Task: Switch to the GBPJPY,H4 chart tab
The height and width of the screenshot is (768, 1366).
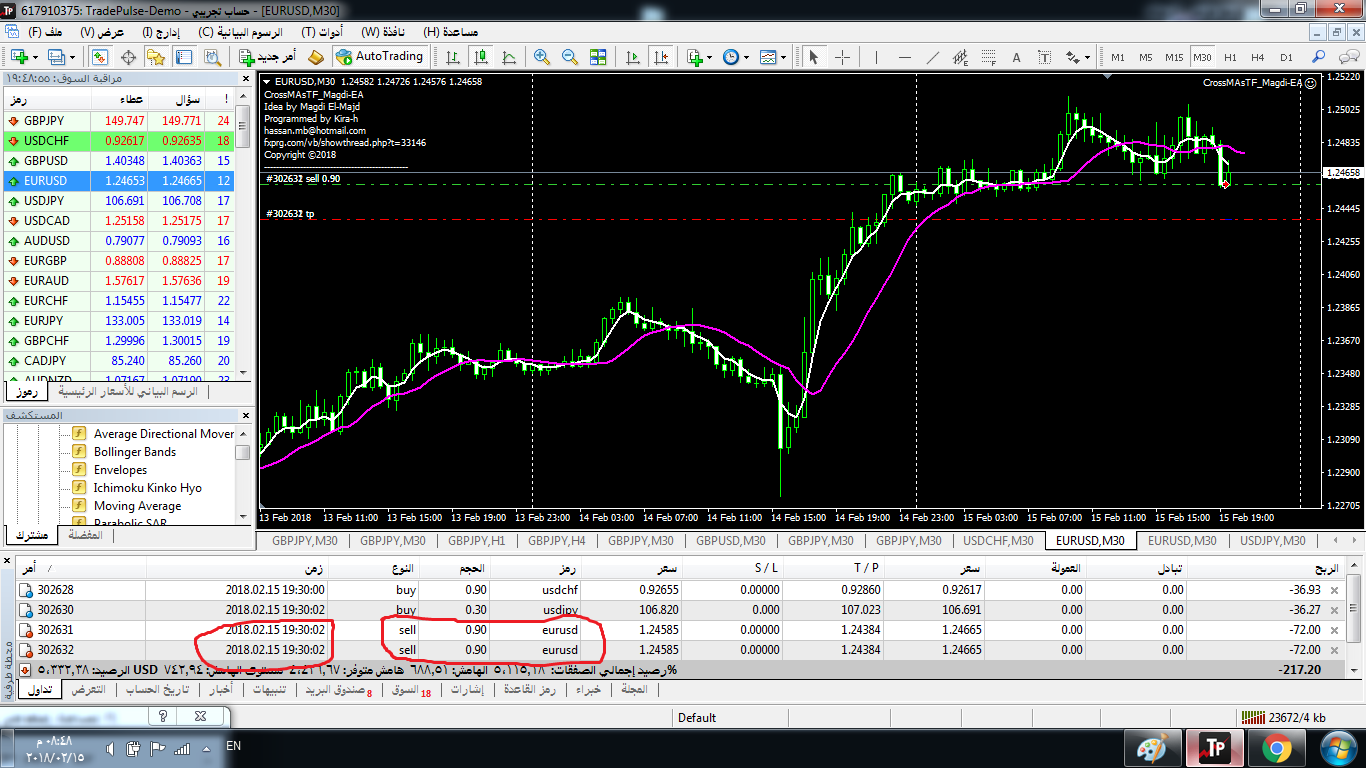Action: pyautogui.click(x=557, y=541)
